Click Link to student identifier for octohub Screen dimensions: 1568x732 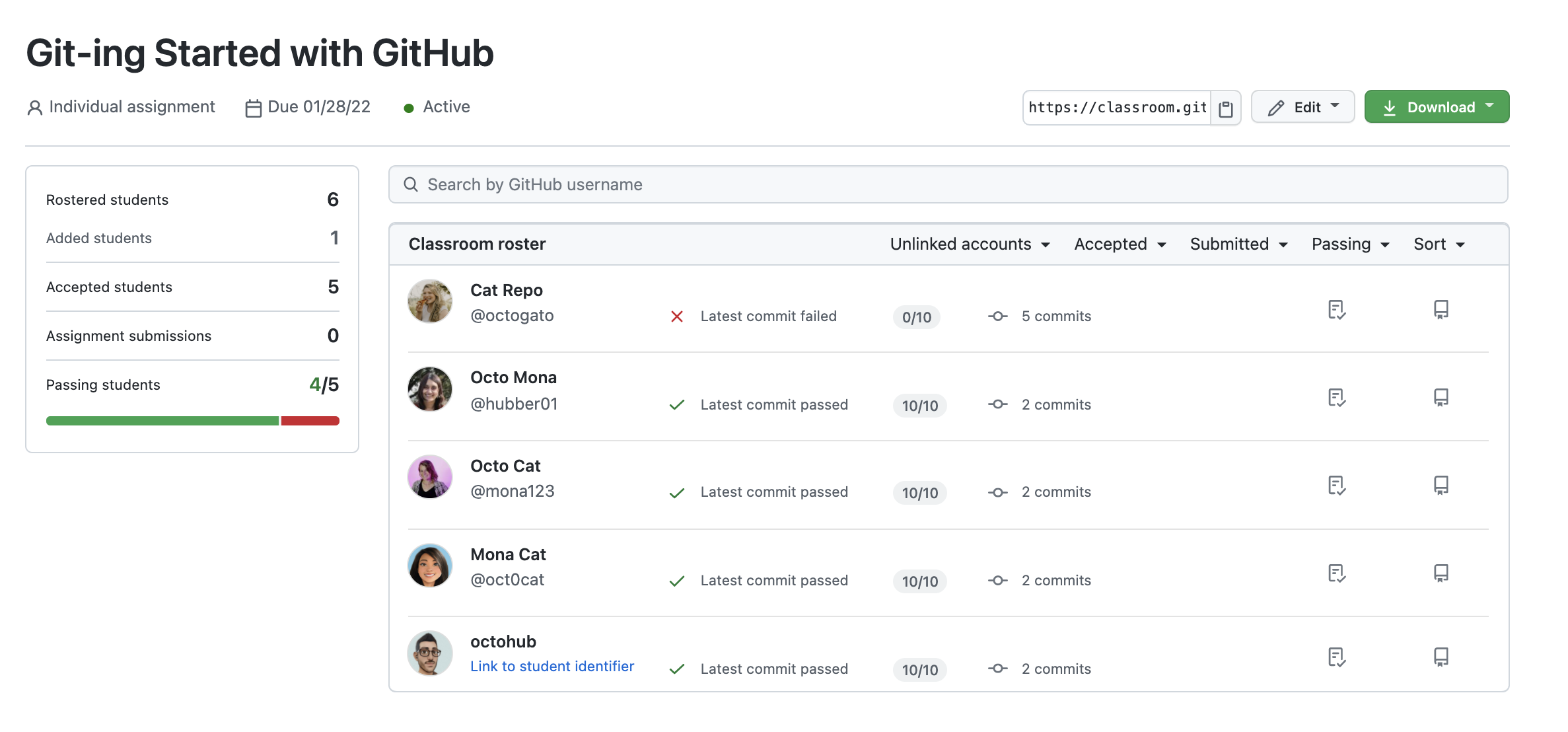(552, 667)
